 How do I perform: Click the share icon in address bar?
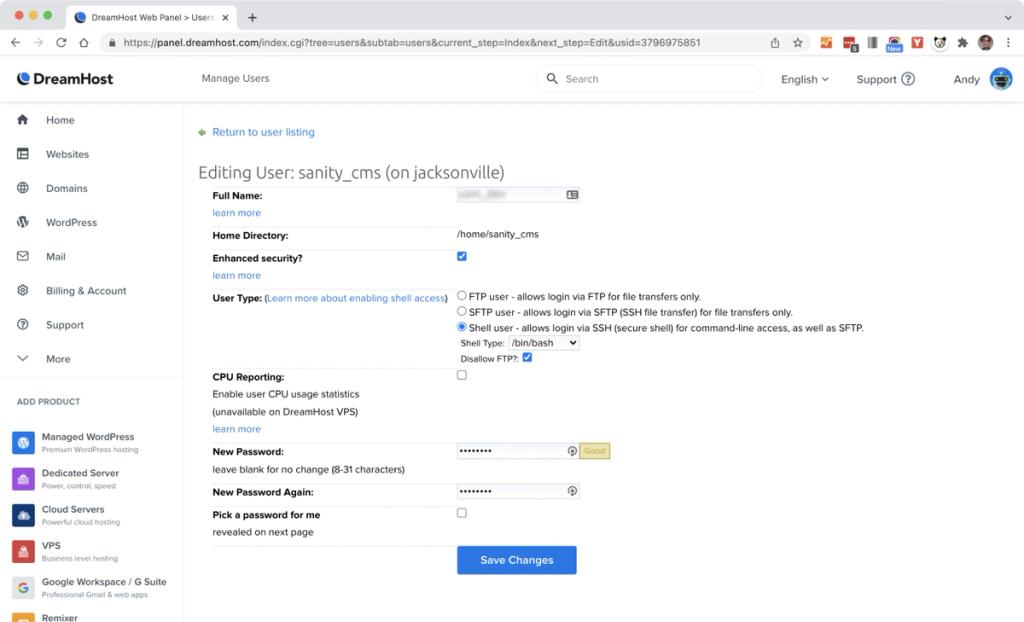click(775, 42)
